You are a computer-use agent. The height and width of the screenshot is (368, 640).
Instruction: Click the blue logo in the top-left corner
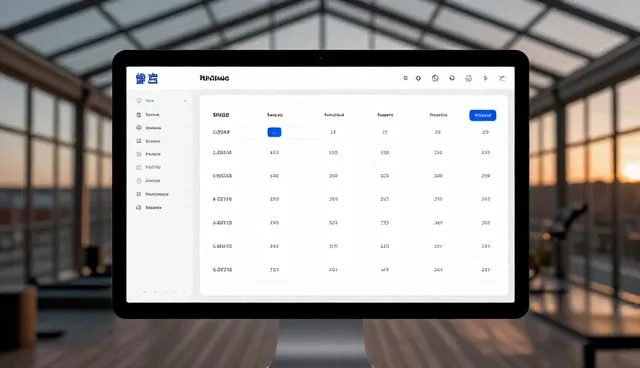pyautogui.click(x=147, y=78)
